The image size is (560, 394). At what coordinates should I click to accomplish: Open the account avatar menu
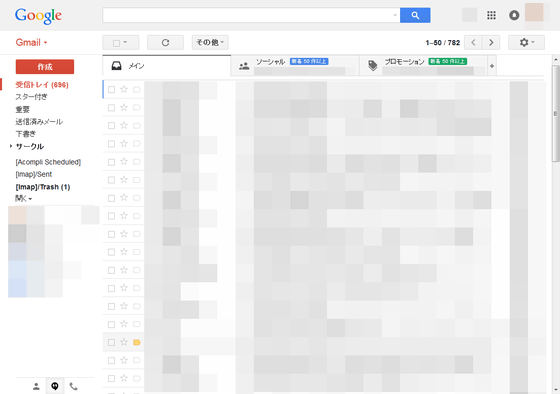click(x=534, y=13)
